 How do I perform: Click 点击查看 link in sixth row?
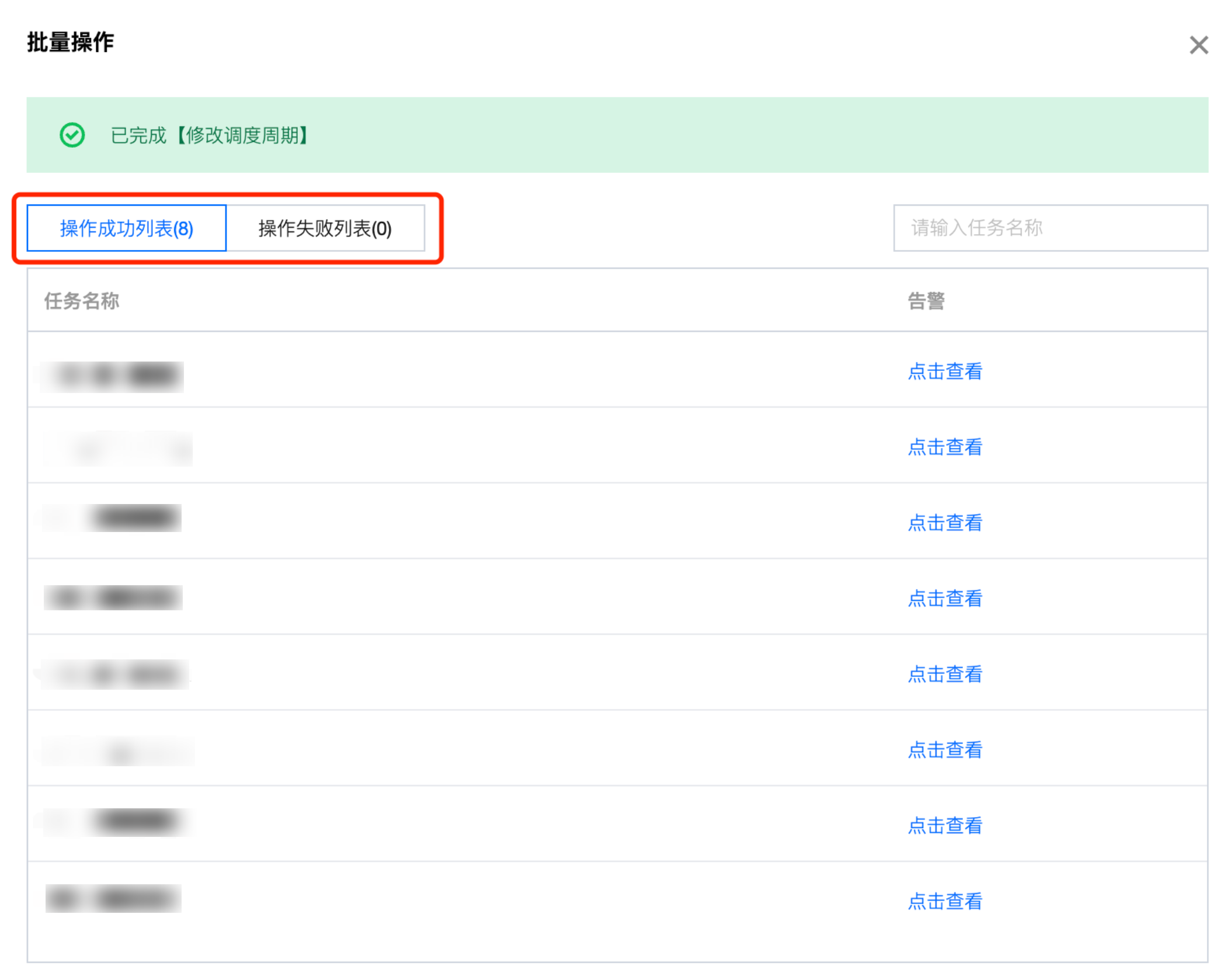[944, 750]
